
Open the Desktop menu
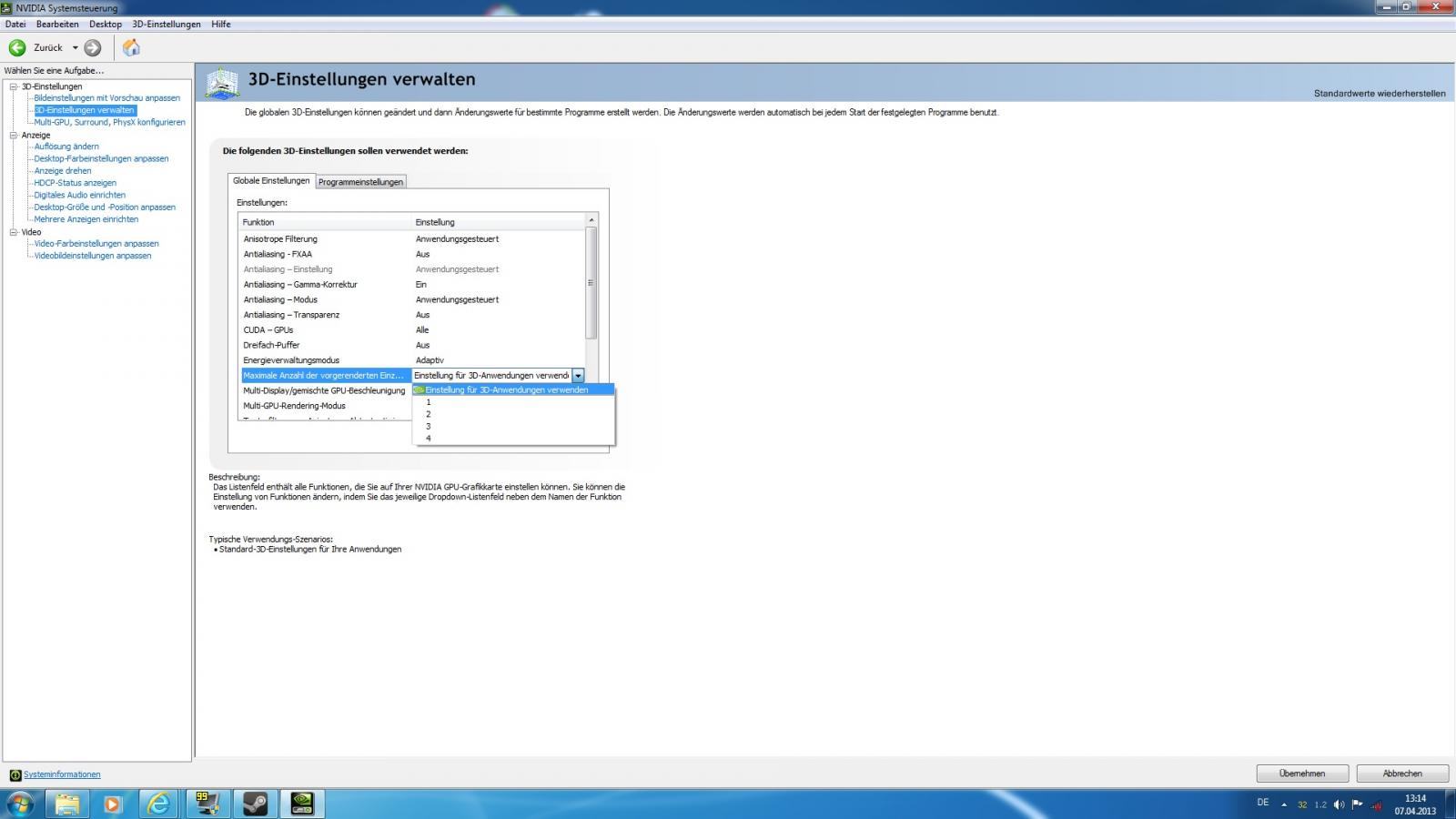tap(106, 25)
